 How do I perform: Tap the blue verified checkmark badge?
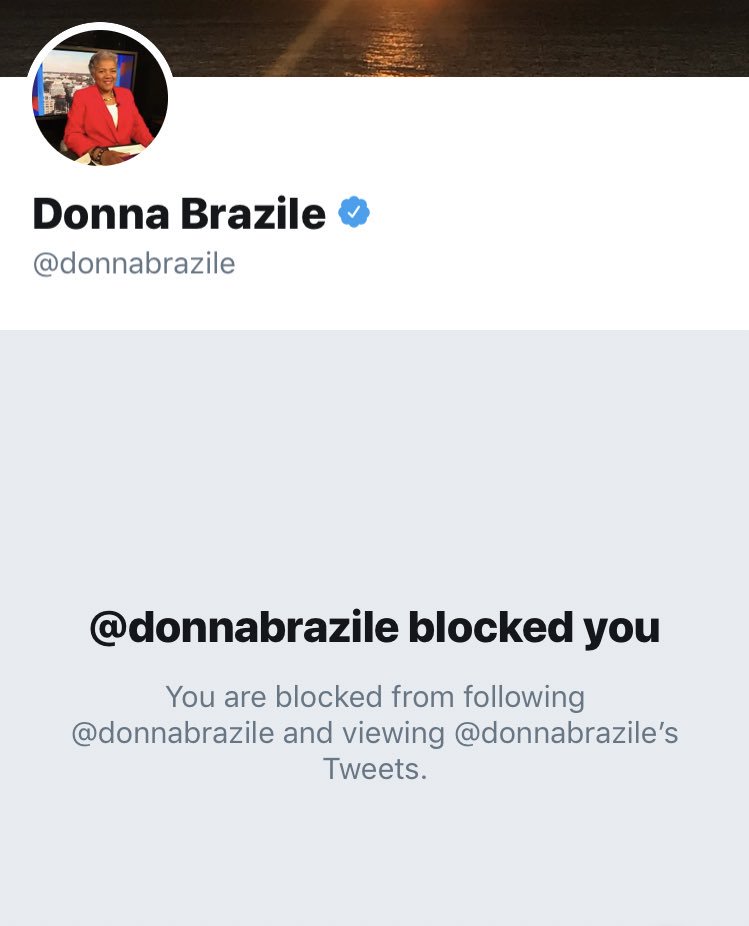(354, 213)
